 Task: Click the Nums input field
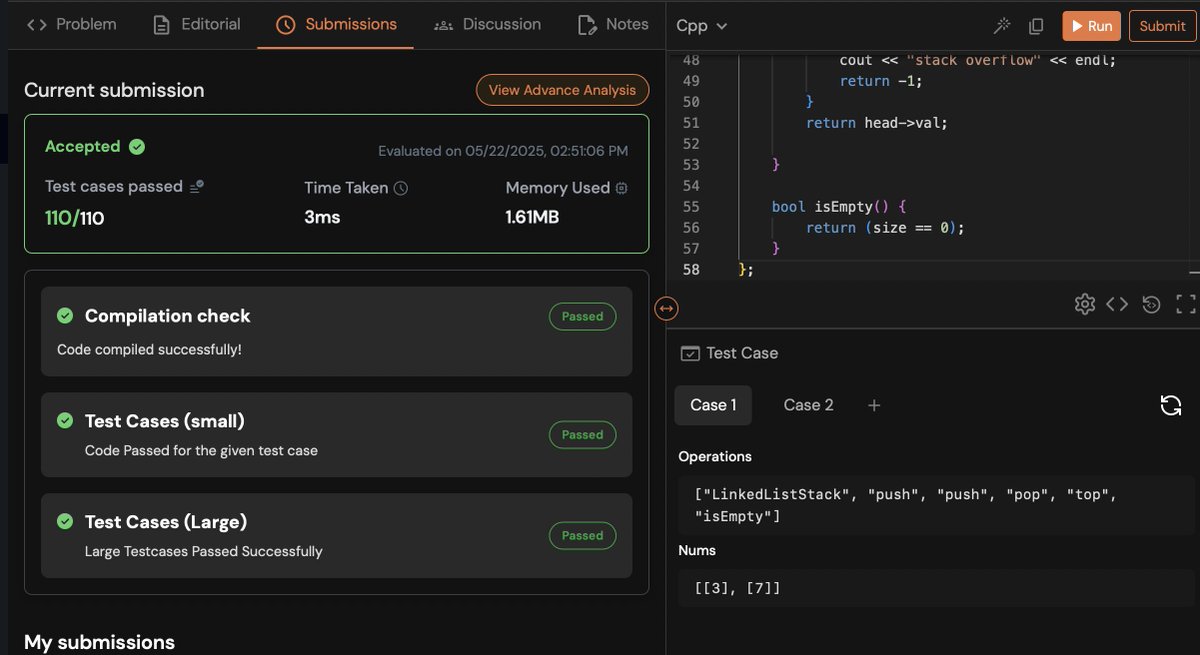point(937,588)
